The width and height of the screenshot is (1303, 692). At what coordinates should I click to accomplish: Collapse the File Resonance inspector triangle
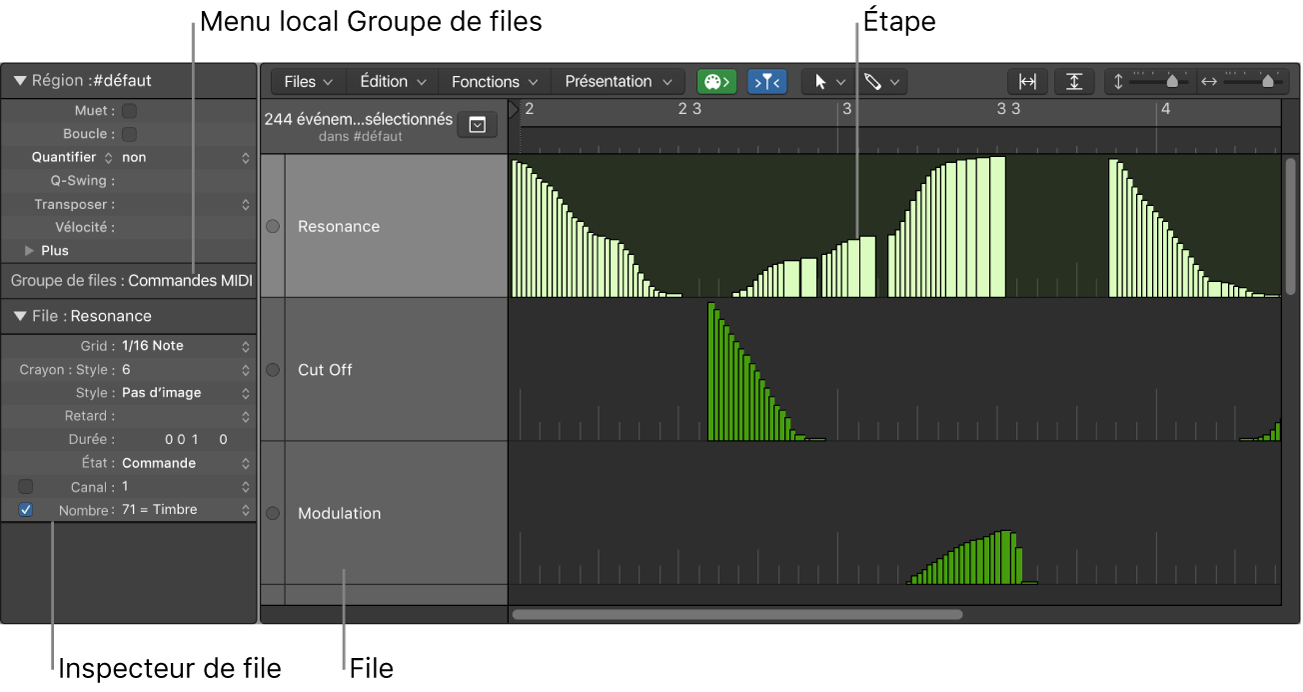click(x=20, y=316)
